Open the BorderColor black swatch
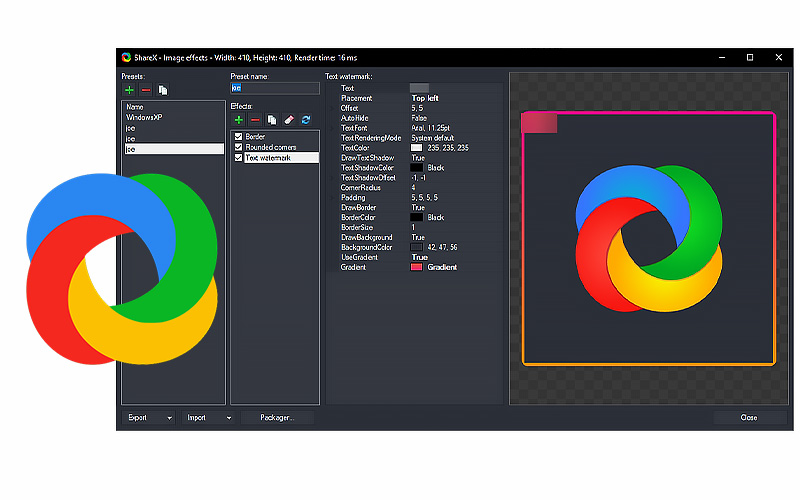The height and width of the screenshot is (500, 800). point(416,217)
